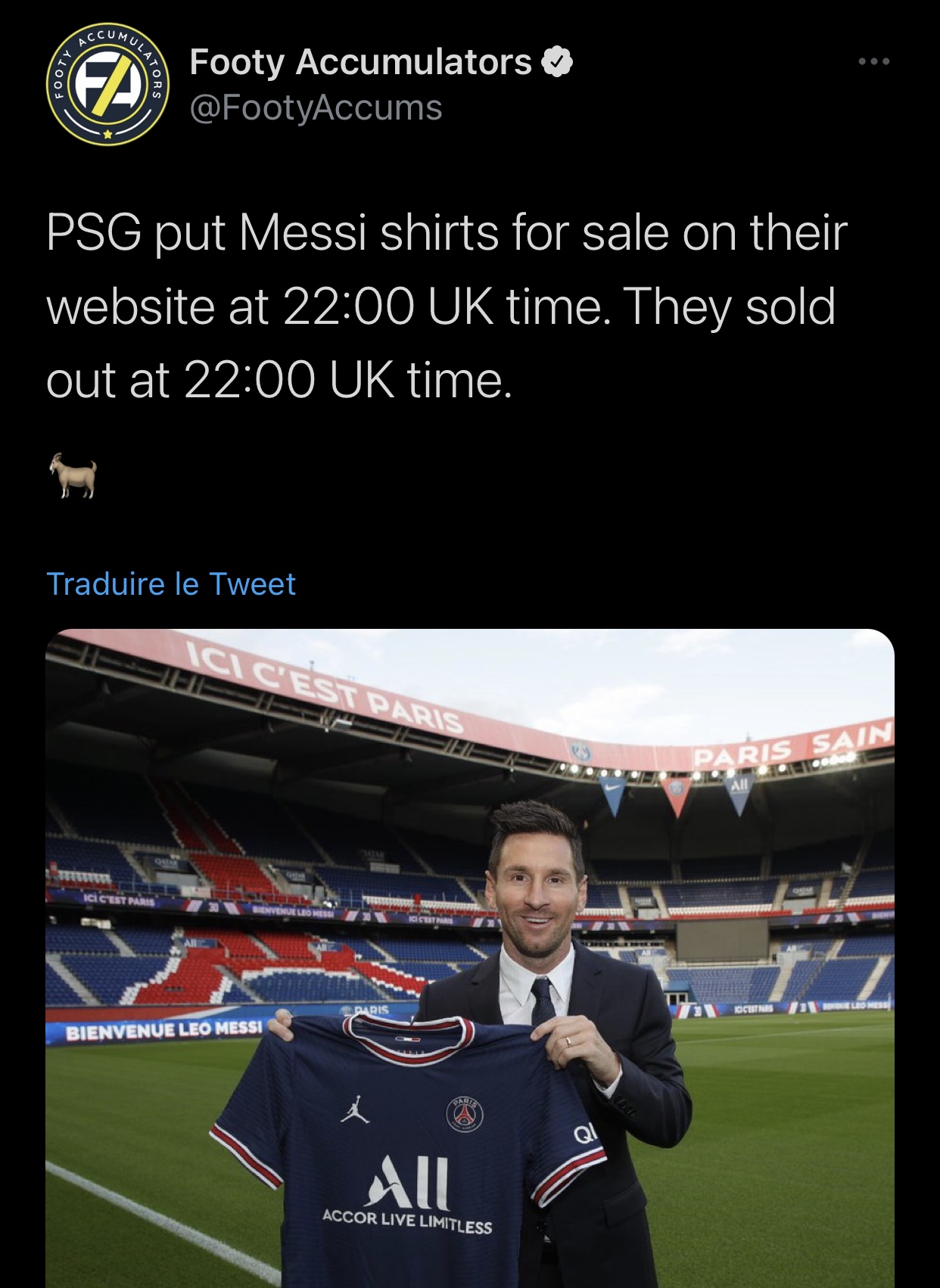This screenshot has width=940, height=1288.
Task: Click the PARIS SAIN roof banner on the right
Action: click(x=791, y=747)
